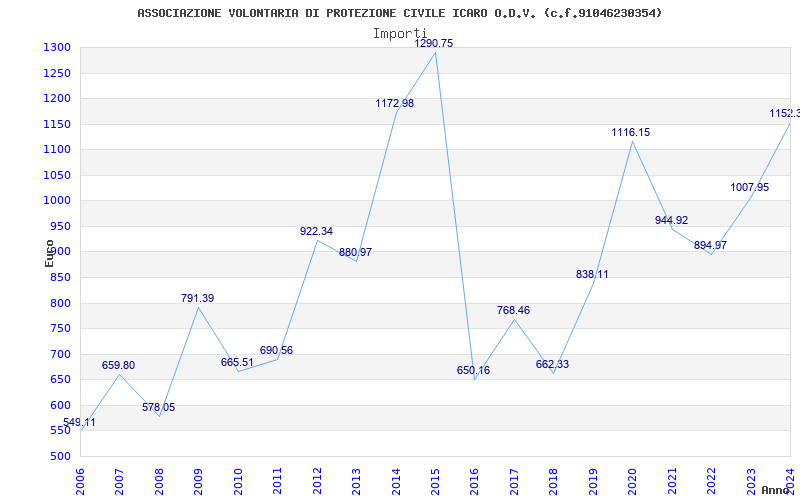Click the x-axis year 2008
800x500 pixels.
(x=159, y=481)
